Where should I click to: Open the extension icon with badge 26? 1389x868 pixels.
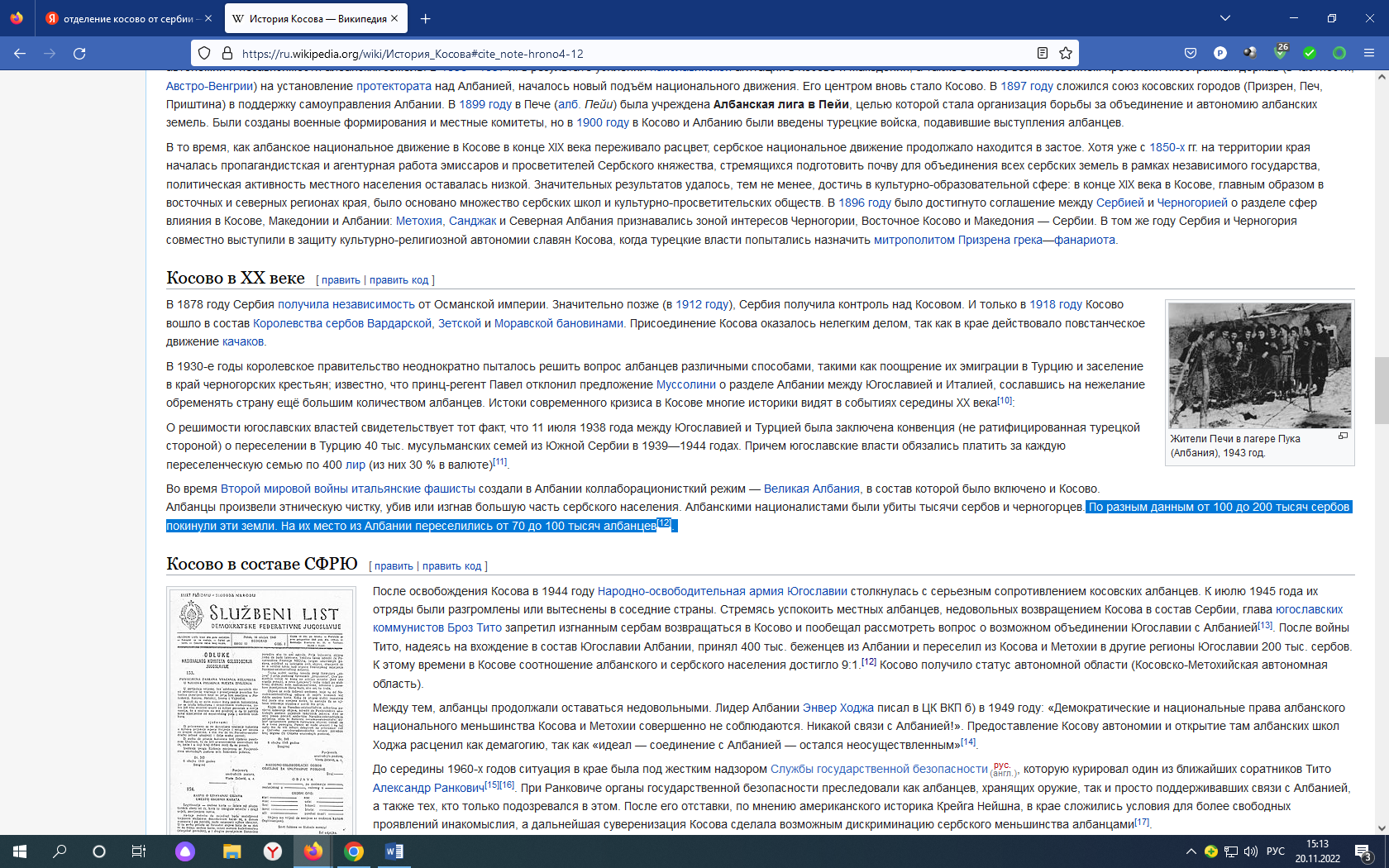point(1280,53)
